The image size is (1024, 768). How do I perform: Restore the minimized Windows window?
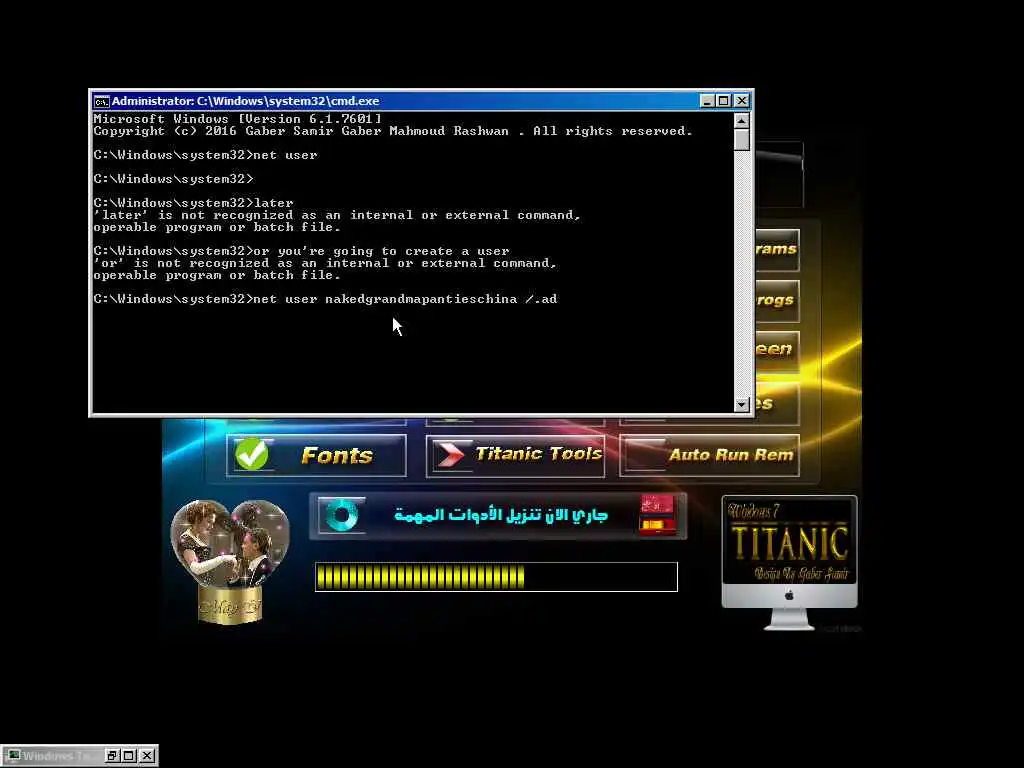coord(112,756)
